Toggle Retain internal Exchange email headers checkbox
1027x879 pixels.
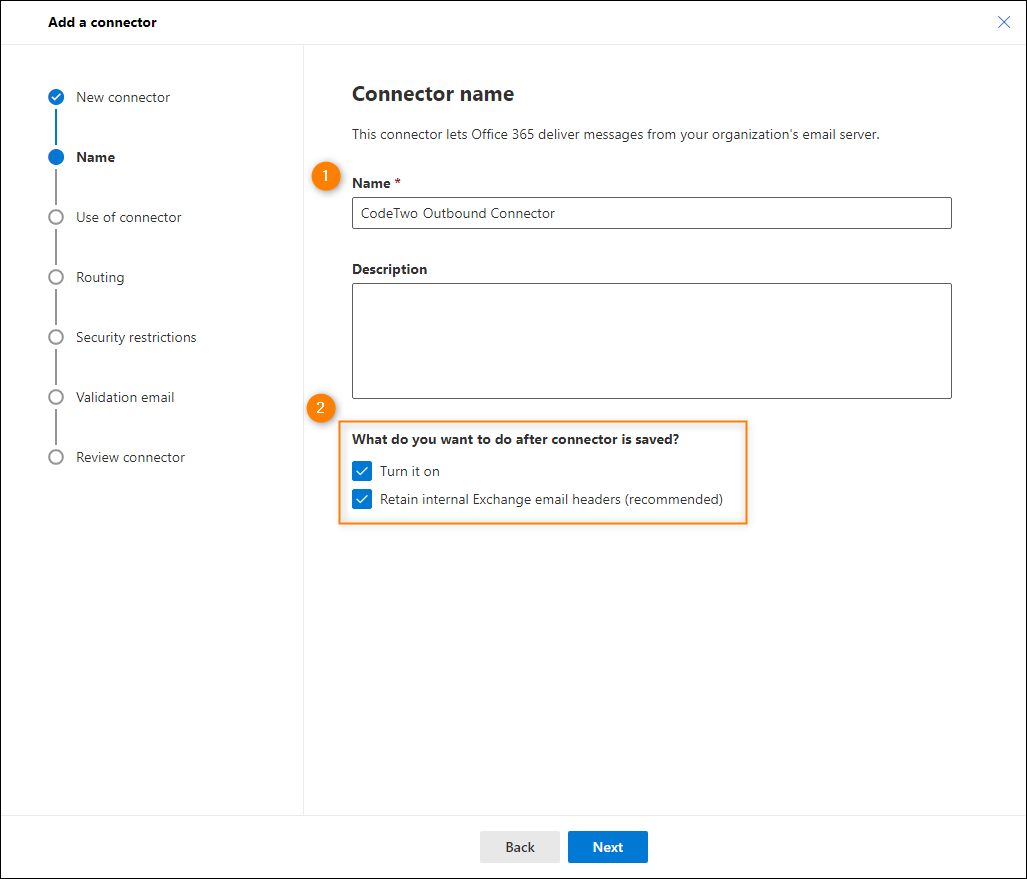362,499
